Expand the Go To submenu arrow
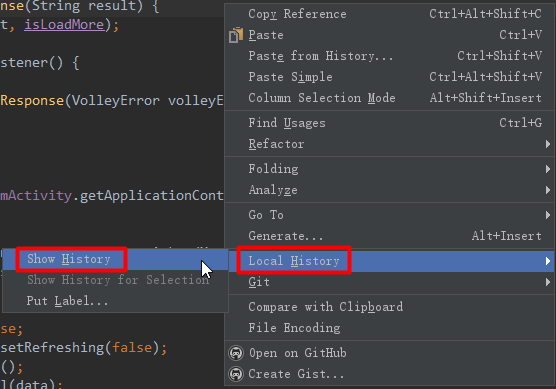The image size is (556, 389). (548, 215)
